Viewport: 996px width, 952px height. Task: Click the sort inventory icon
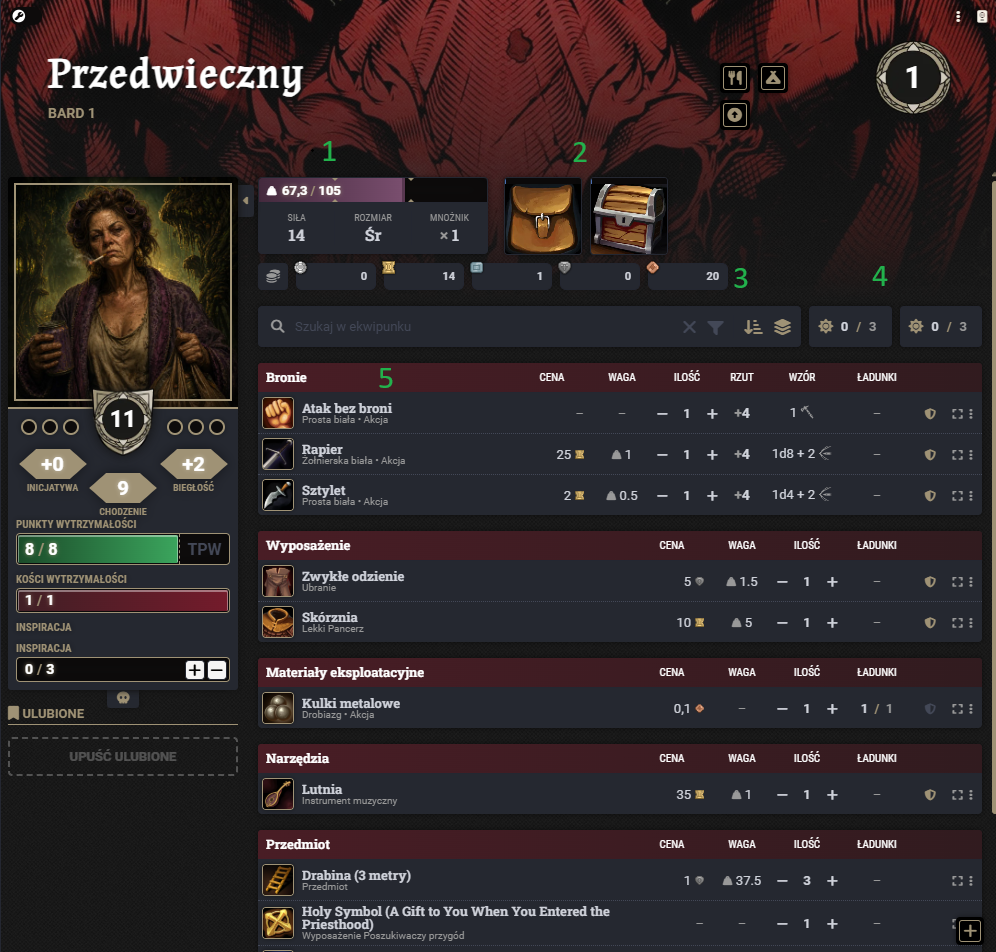click(753, 327)
